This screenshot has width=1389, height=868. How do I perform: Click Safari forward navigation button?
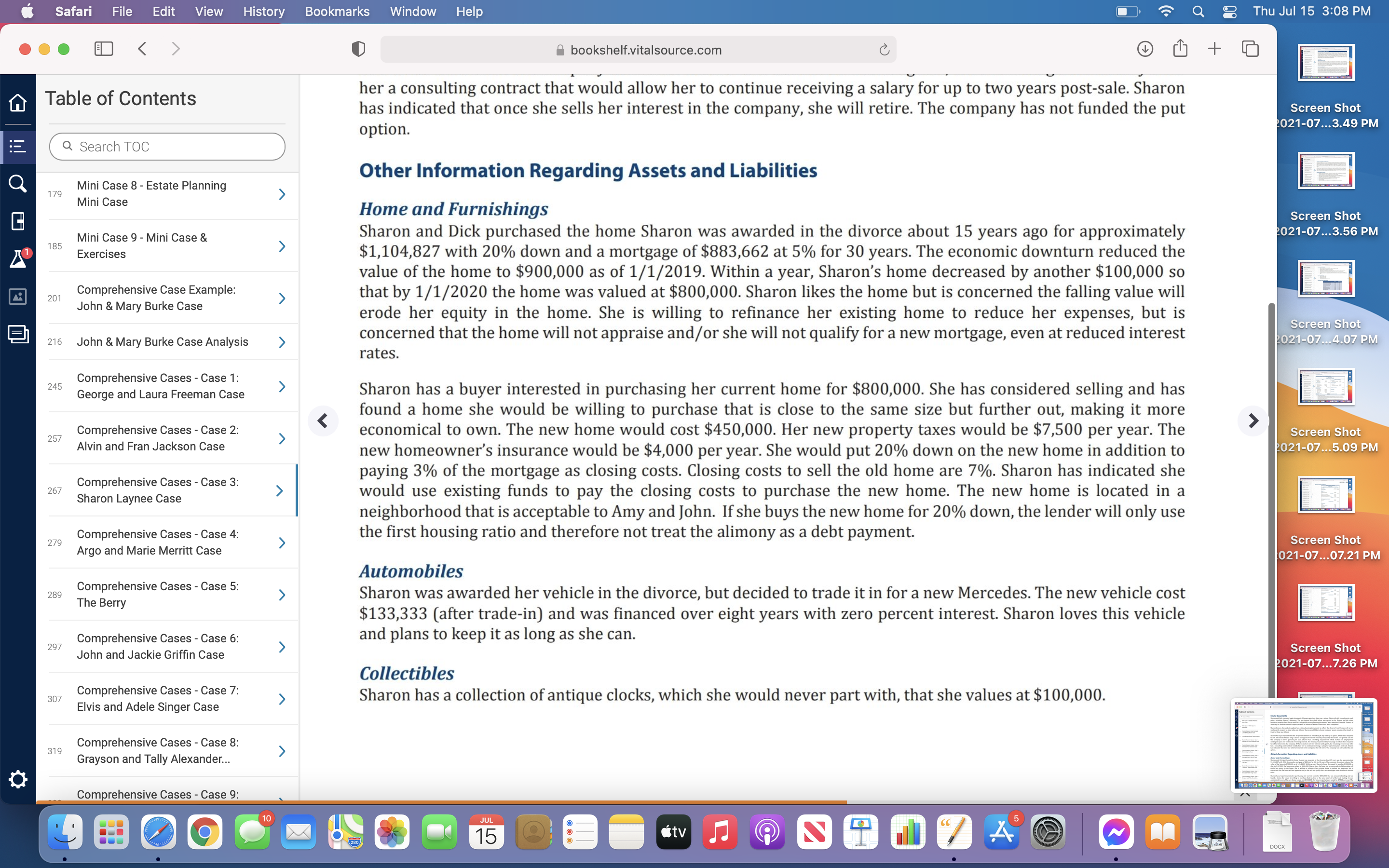click(176, 49)
